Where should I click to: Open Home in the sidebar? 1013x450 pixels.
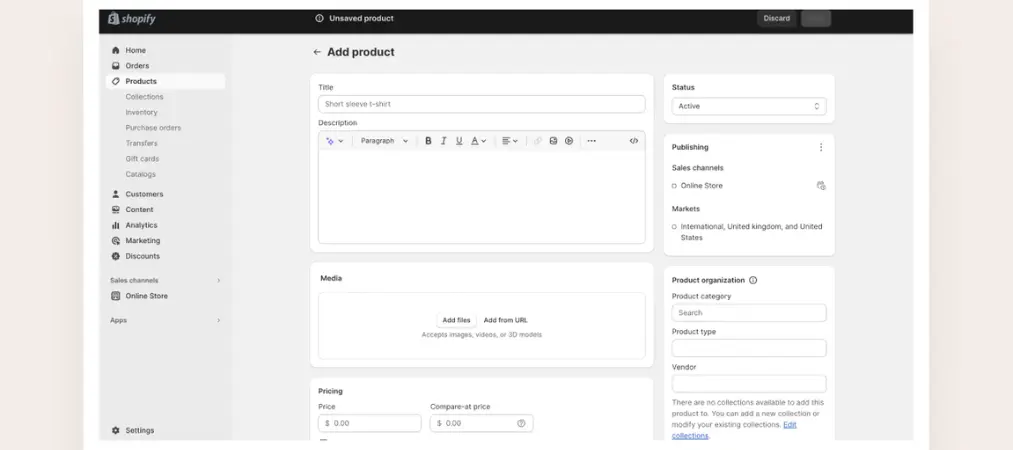(x=135, y=50)
